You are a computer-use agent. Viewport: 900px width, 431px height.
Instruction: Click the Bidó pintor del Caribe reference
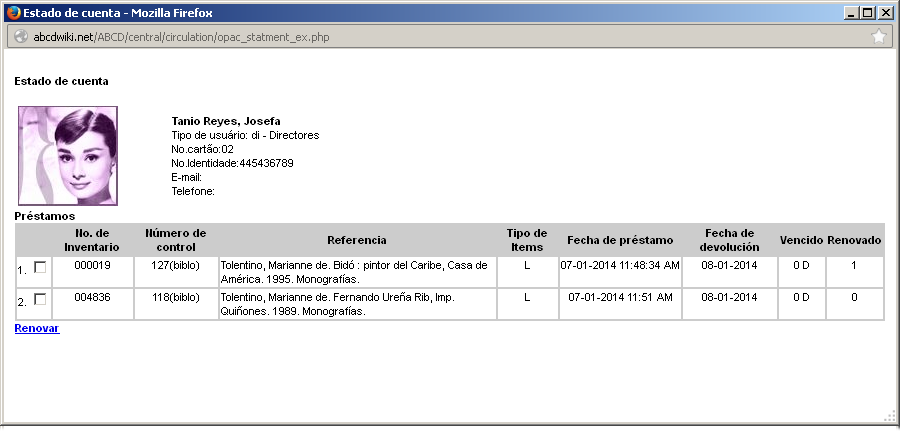point(353,272)
